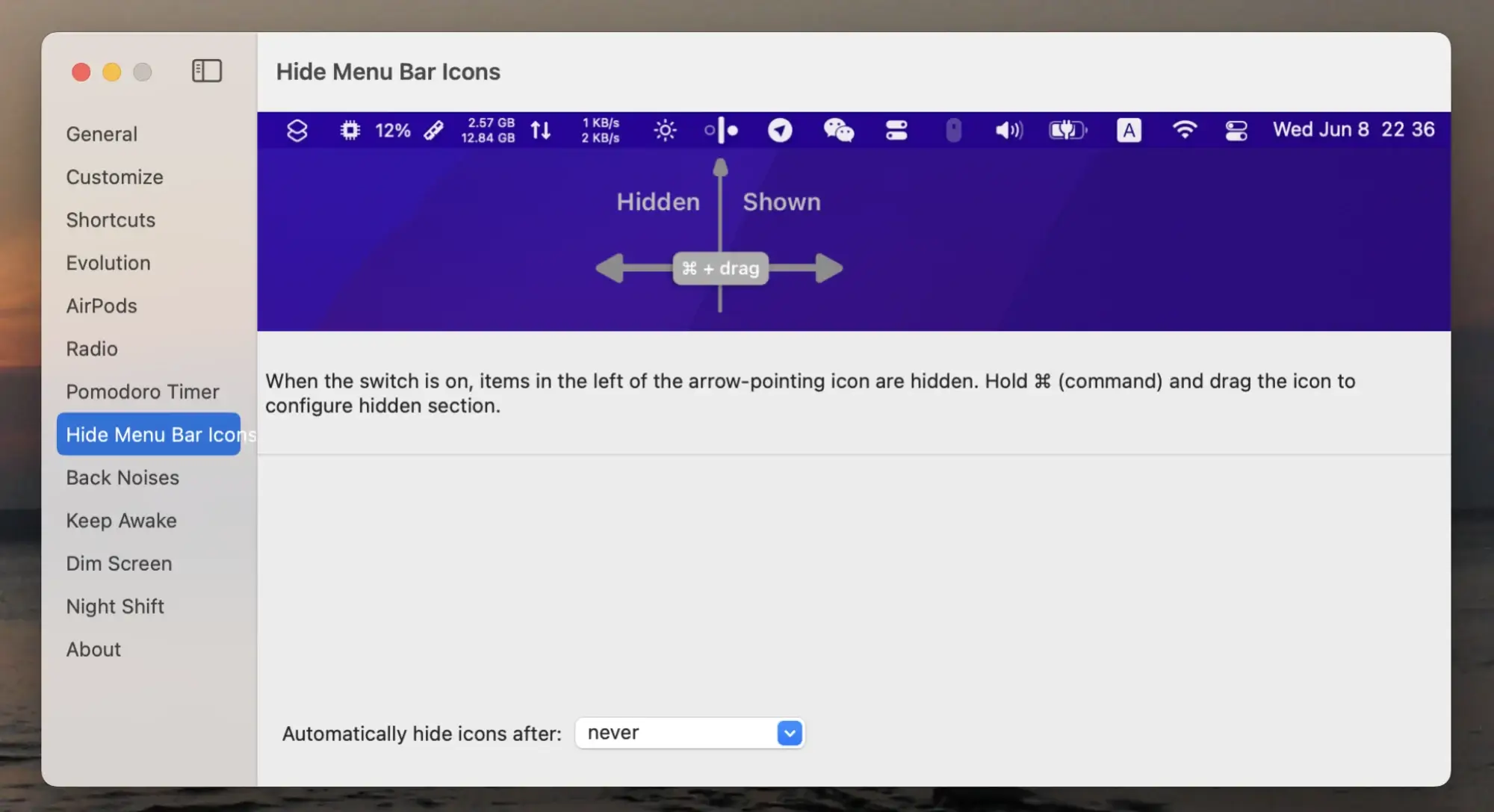This screenshot has height=812, width=1494.
Task: Click the blue dropdown chevron button
Action: pos(790,733)
